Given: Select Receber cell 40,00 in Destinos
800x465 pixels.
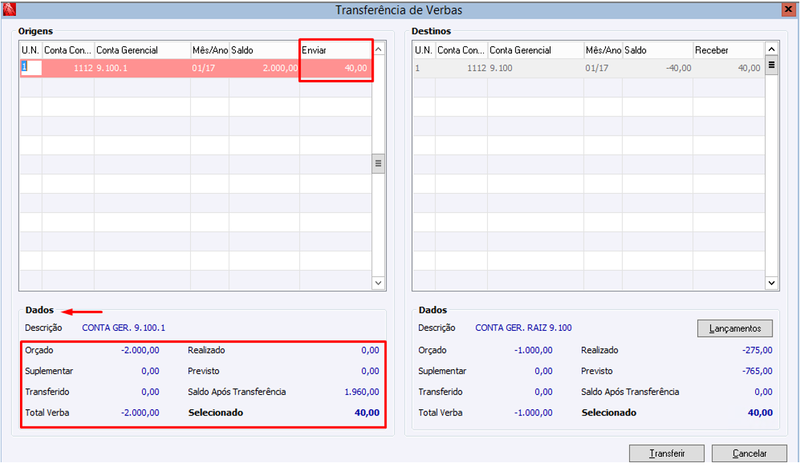Looking at the screenshot, I should click(x=729, y=68).
